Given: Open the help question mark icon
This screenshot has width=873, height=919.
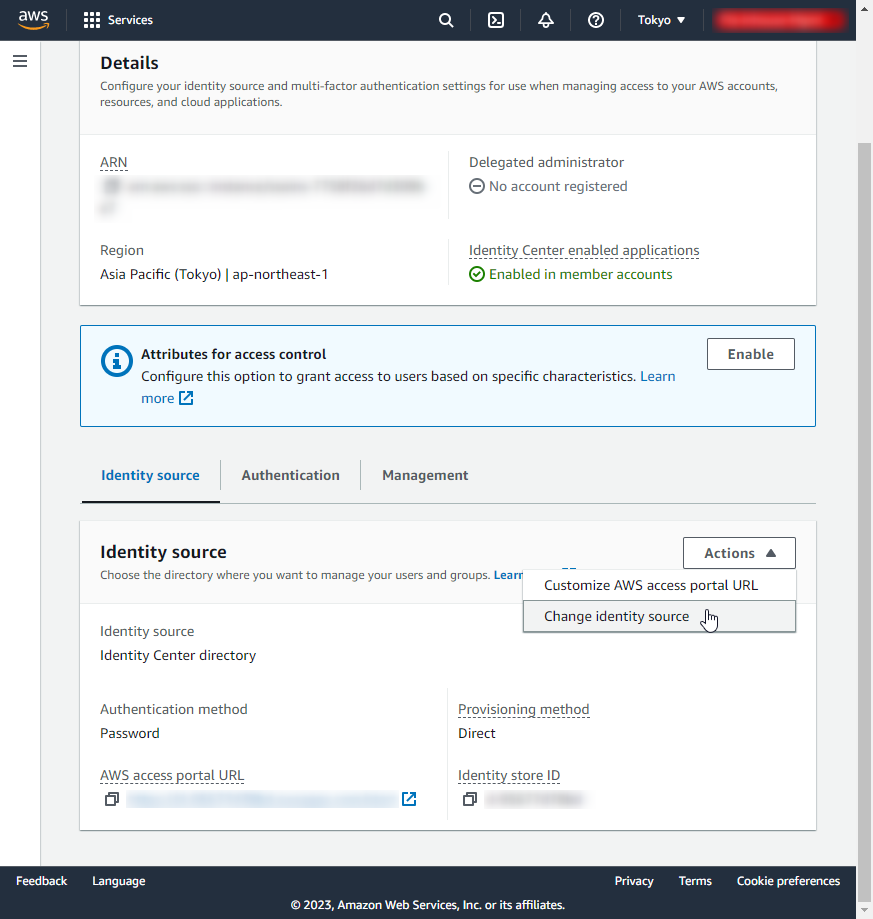Looking at the screenshot, I should pos(595,20).
